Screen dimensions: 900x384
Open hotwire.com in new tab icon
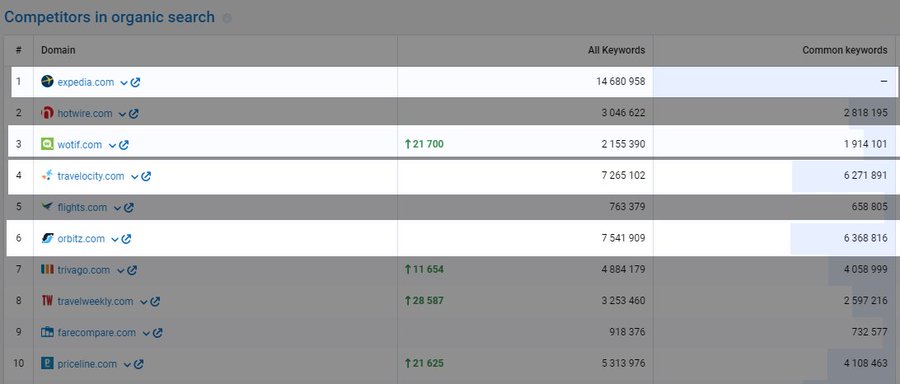point(134,114)
